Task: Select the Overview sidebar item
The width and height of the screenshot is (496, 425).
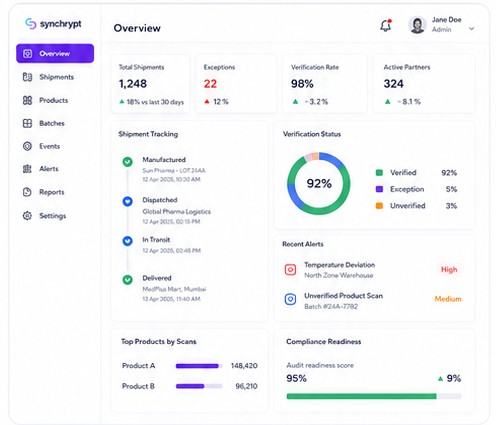Action: [x=55, y=53]
